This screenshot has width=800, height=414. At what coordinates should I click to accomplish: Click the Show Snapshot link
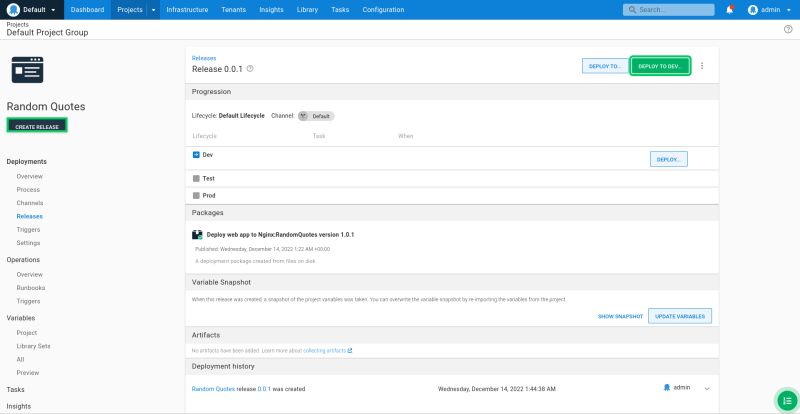(620, 316)
